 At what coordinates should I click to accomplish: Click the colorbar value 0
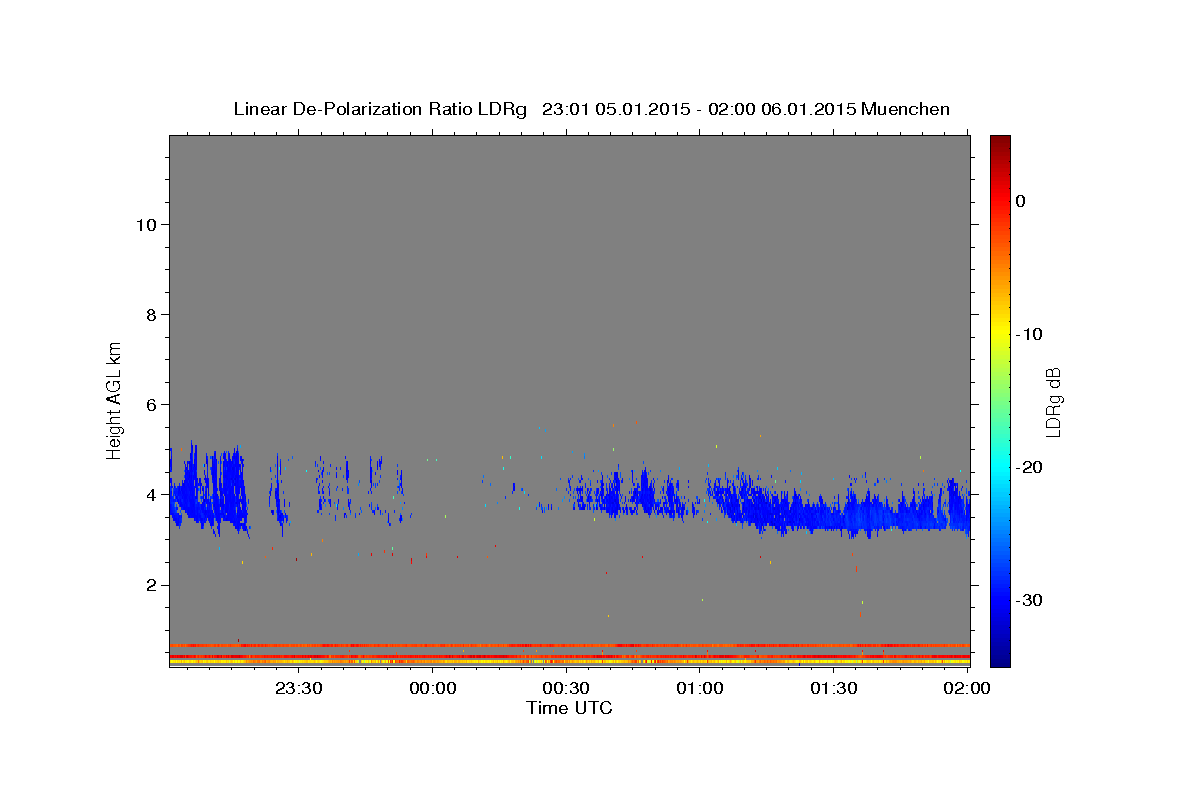(x=1020, y=201)
